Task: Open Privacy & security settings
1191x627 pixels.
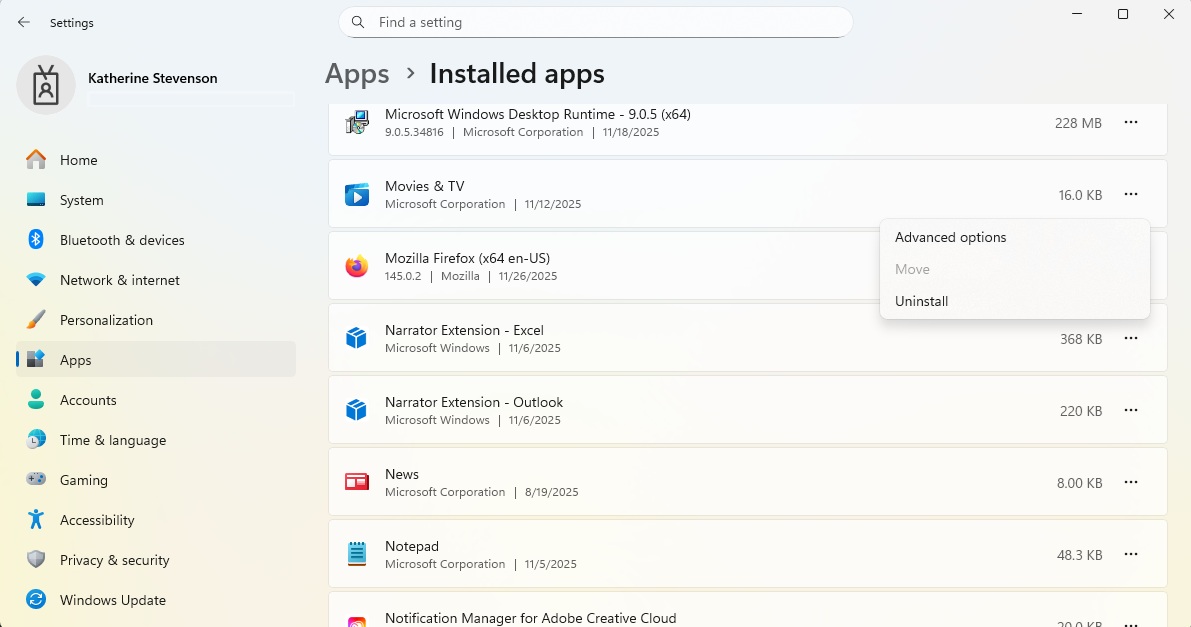Action: [113, 560]
